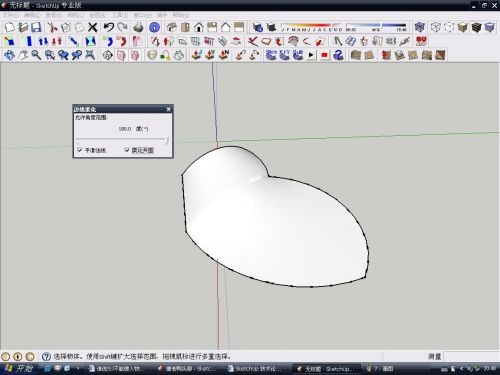
Task: Select the Pan hand tool
Action: click(x=23, y=55)
